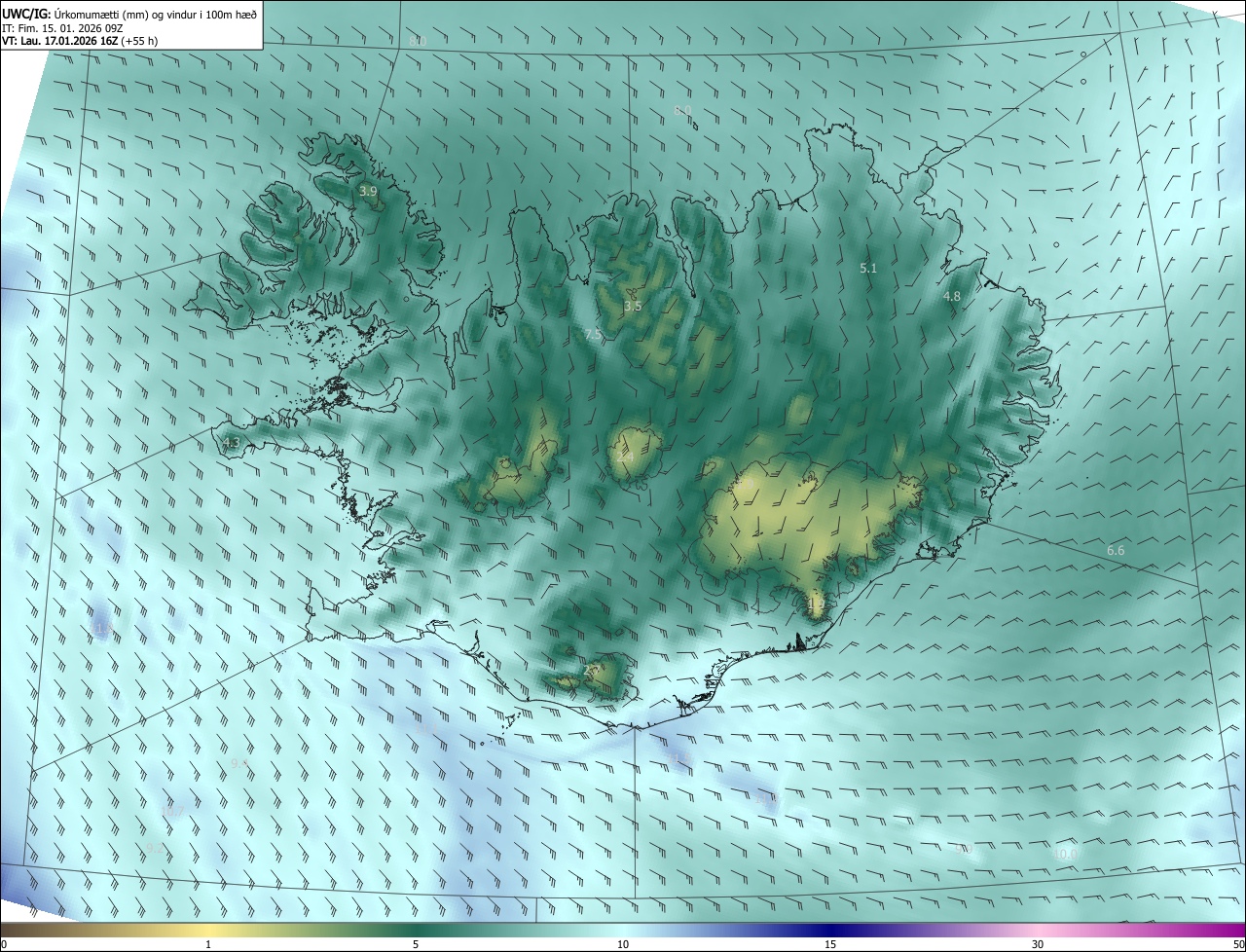
Task: Click the VT: Lau. 17.01.2026 16Z (+55 h) line
Action: click(x=80, y=41)
